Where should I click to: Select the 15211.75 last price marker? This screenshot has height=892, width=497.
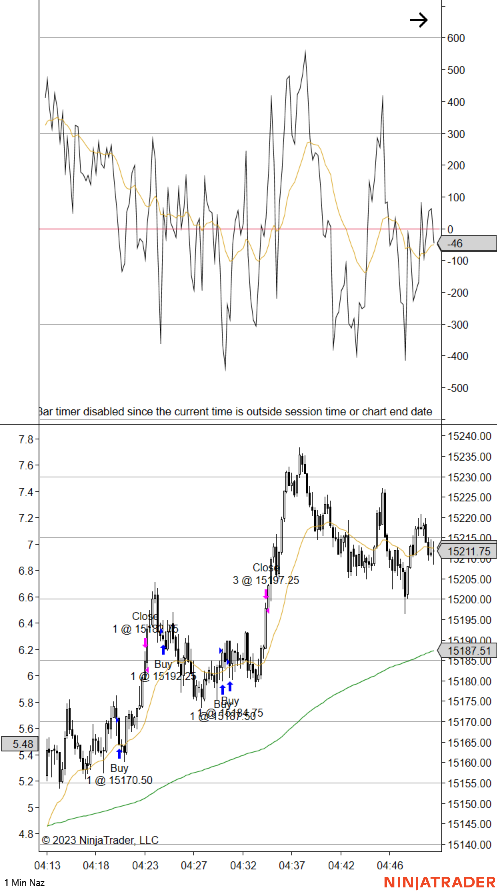click(466, 551)
